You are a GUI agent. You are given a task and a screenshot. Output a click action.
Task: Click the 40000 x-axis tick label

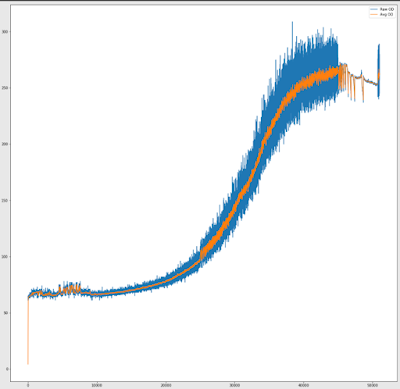coord(303,386)
